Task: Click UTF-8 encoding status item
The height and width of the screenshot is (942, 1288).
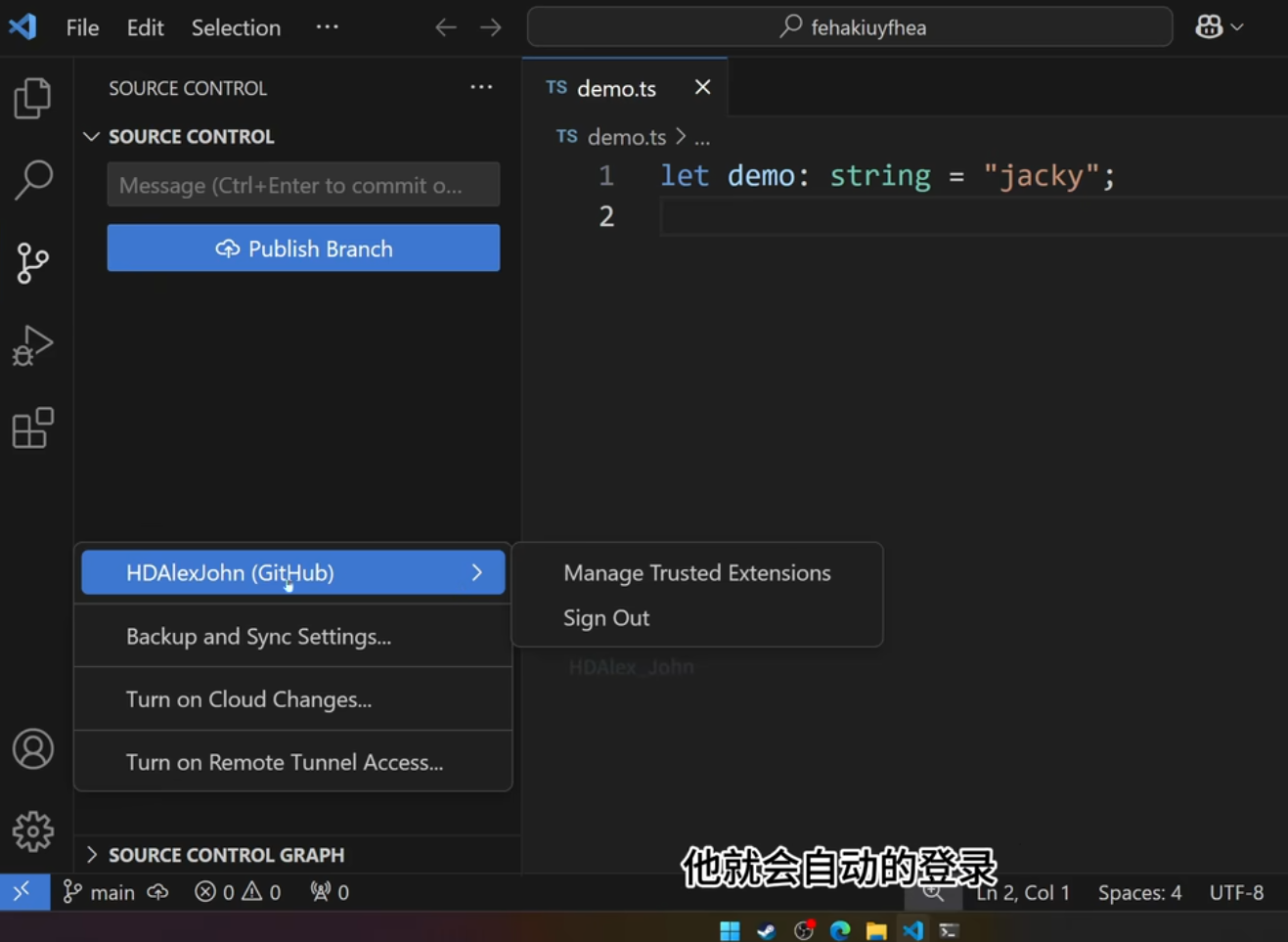Action: coord(1236,892)
